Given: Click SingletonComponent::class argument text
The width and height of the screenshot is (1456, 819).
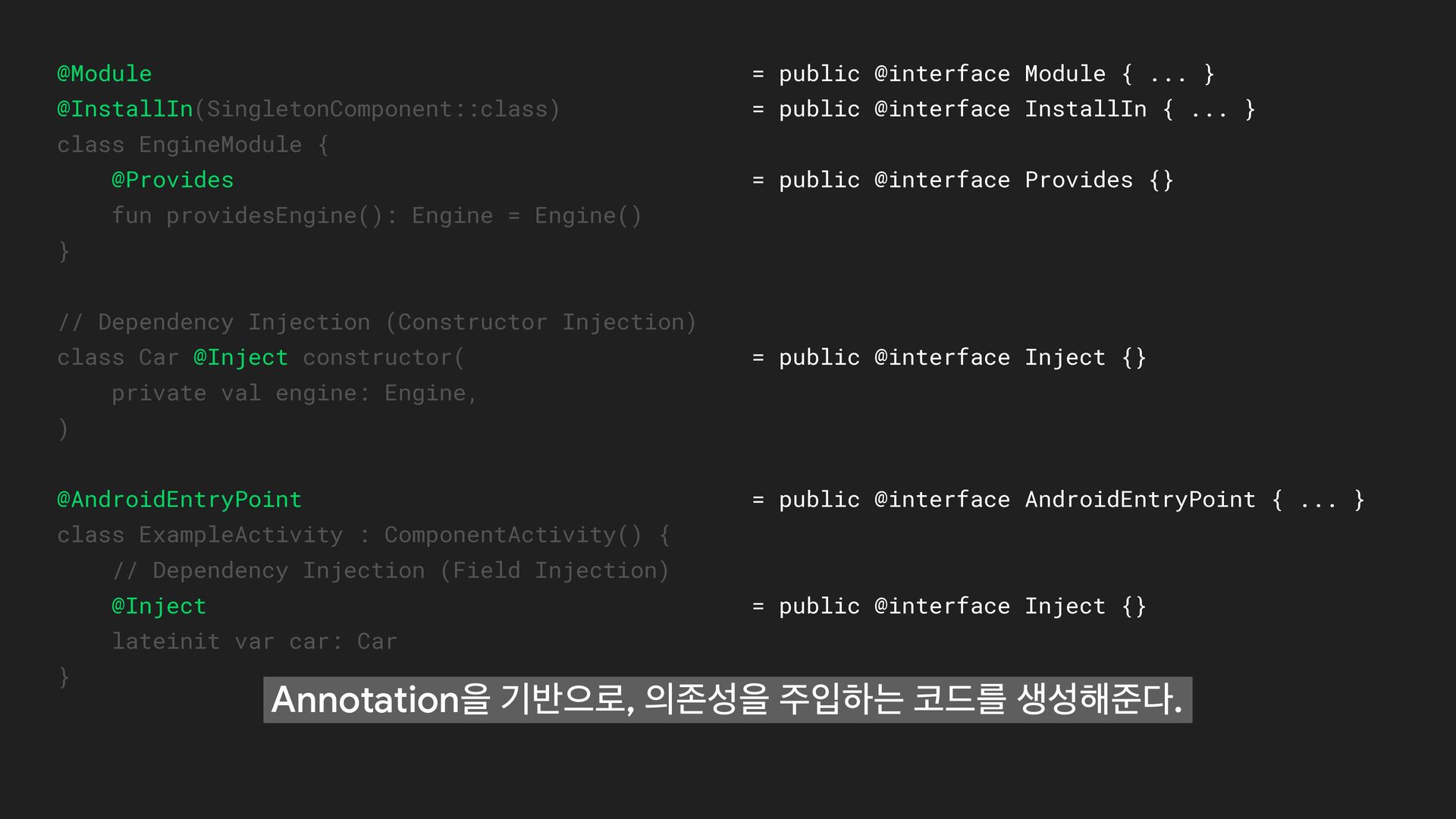Looking at the screenshot, I should 377,109.
